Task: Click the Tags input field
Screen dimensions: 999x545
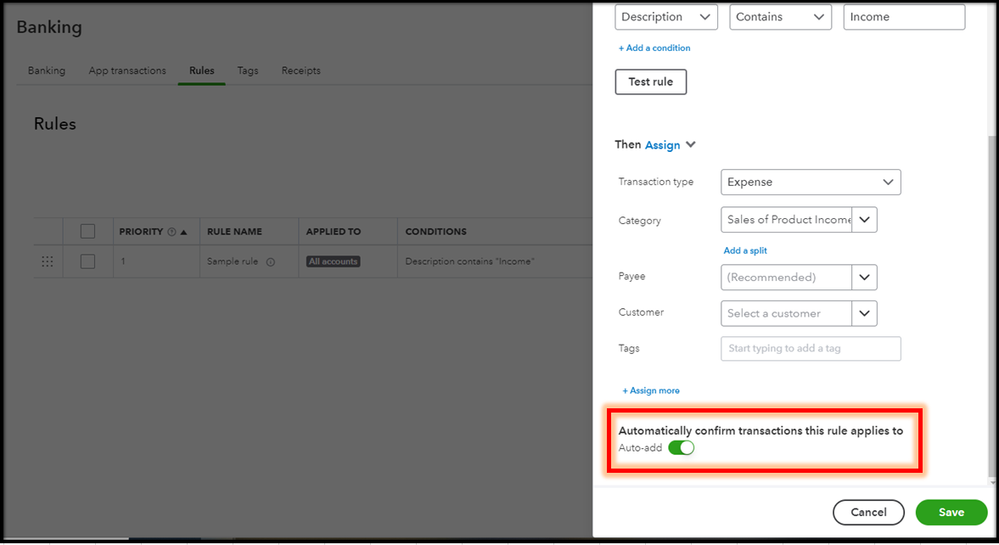Action: click(810, 348)
